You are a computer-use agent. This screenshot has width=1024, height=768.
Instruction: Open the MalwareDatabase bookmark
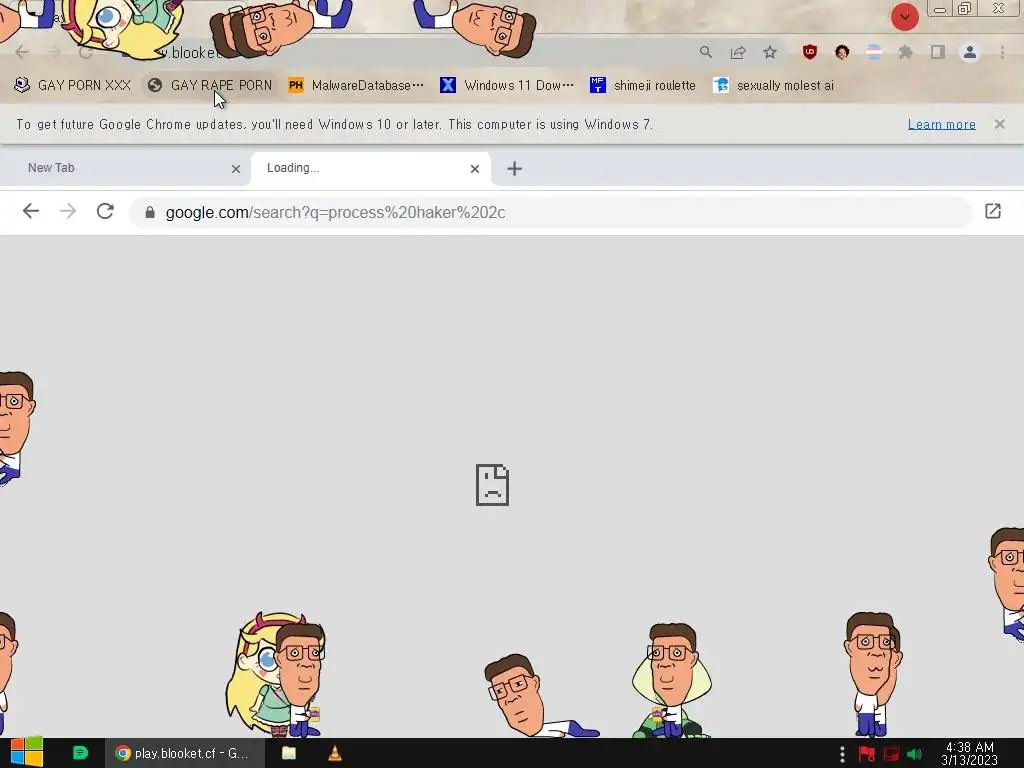(x=356, y=86)
